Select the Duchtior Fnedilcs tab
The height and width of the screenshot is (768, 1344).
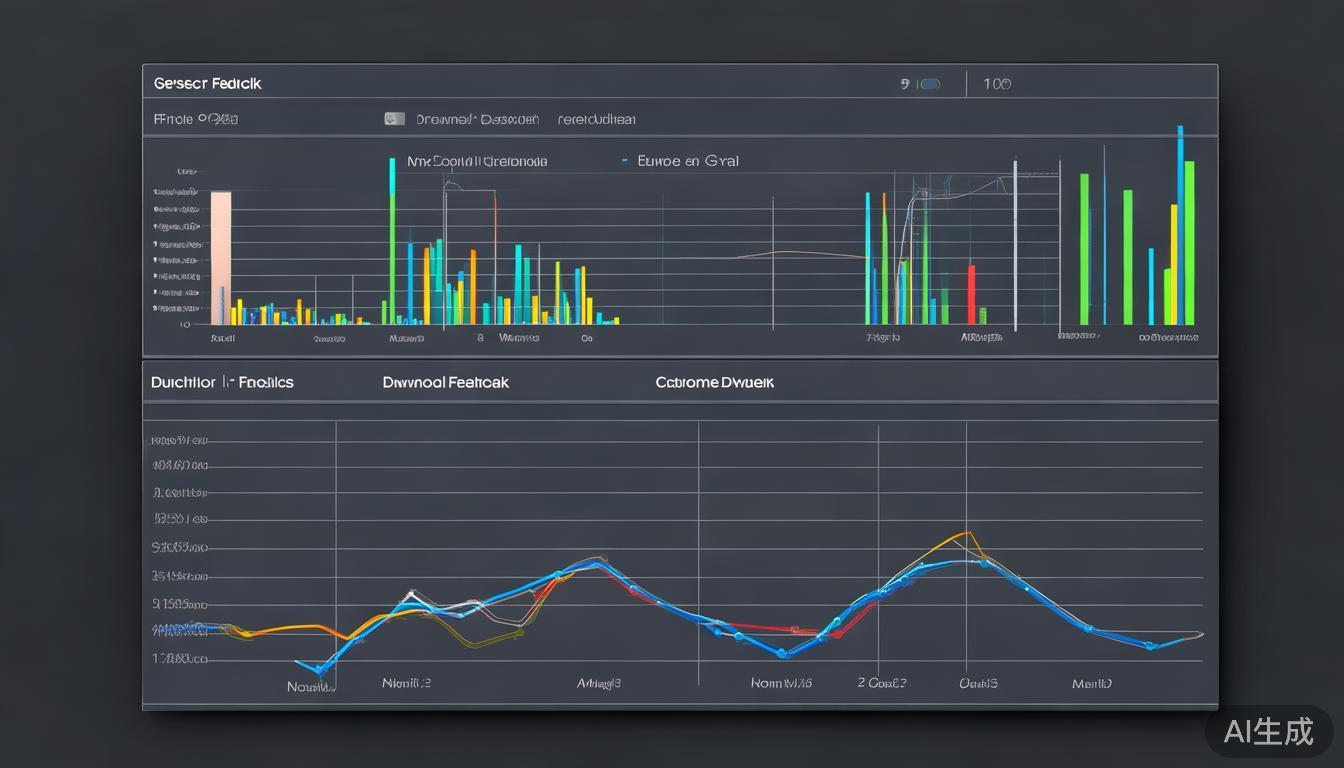click(x=222, y=382)
